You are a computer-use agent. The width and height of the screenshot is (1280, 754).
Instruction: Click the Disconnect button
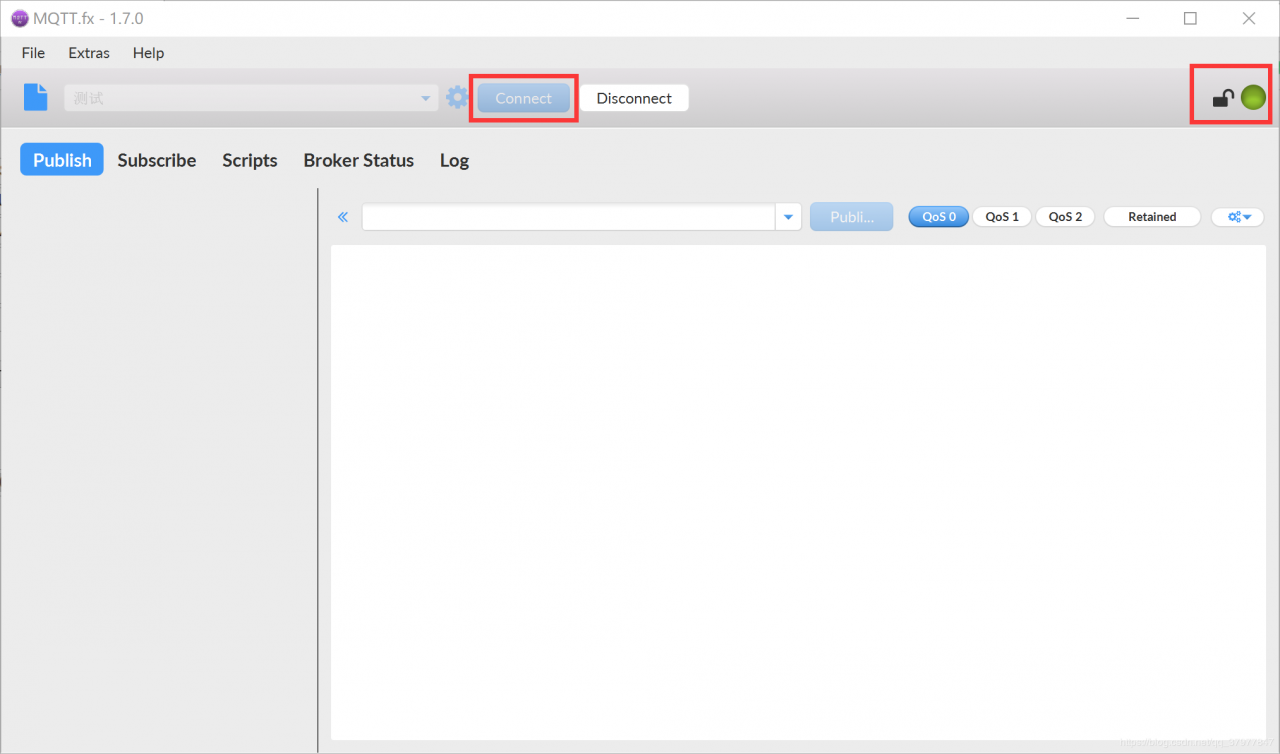point(634,98)
